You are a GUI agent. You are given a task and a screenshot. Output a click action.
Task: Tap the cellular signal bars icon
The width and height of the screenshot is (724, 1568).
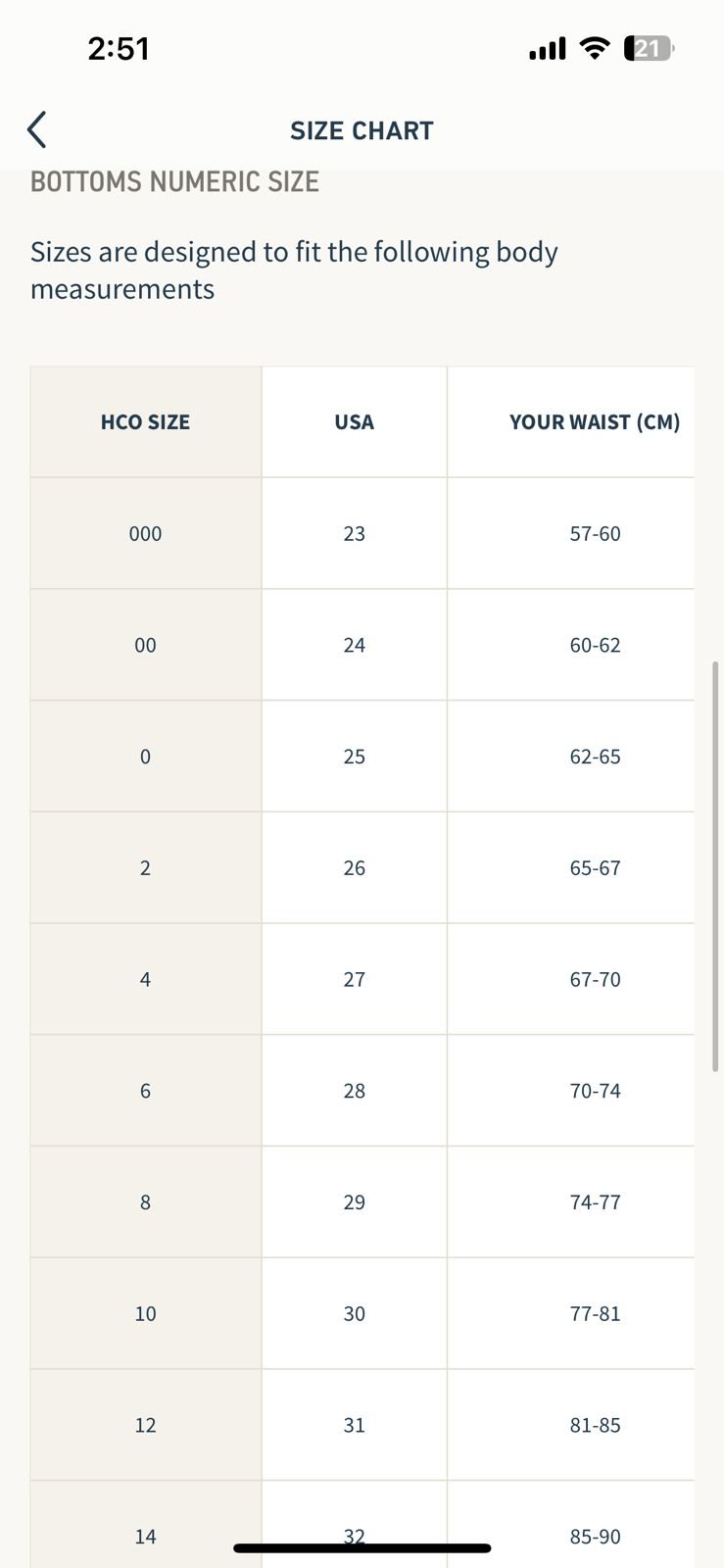(x=547, y=48)
